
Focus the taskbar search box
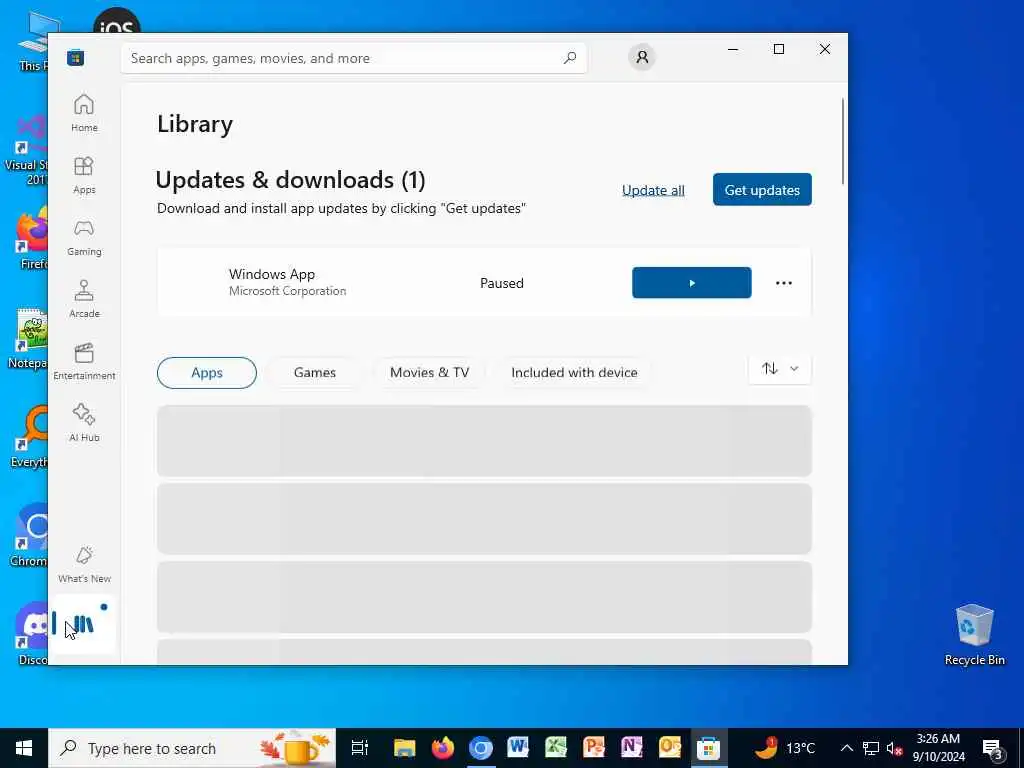pos(192,748)
